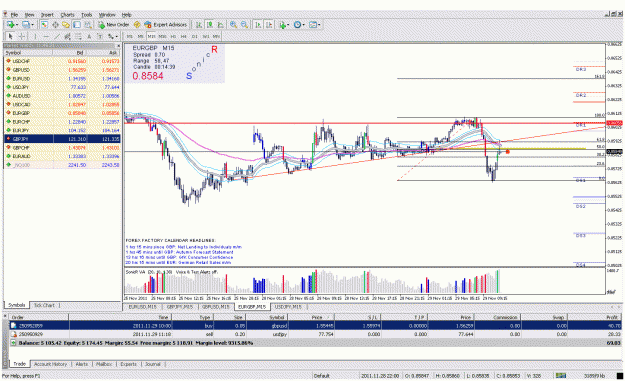This screenshot has height=381, width=625.
Task: Select the Crosshair tool
Action: point(22,36)
